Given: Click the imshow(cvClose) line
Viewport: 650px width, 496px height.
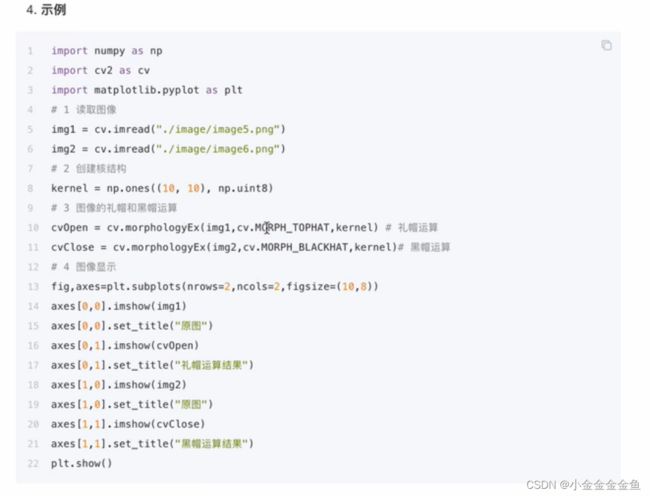Looking at the screenshot, I should (x=128, y=424).
